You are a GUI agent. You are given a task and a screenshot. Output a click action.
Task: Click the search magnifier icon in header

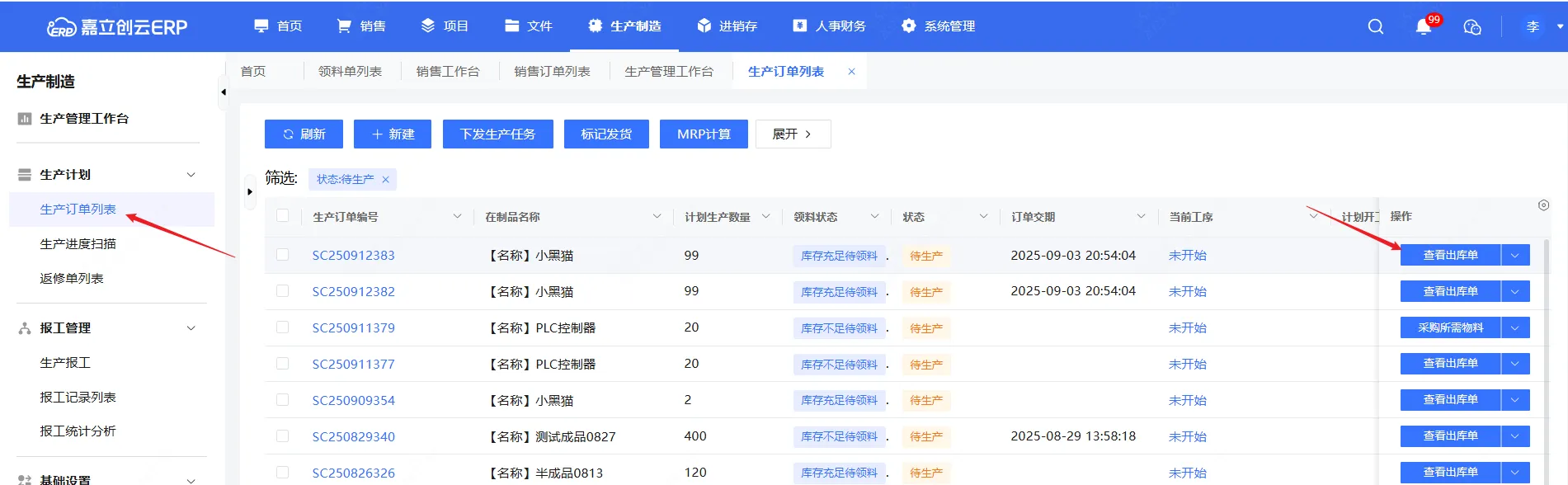coord(1375,26)
